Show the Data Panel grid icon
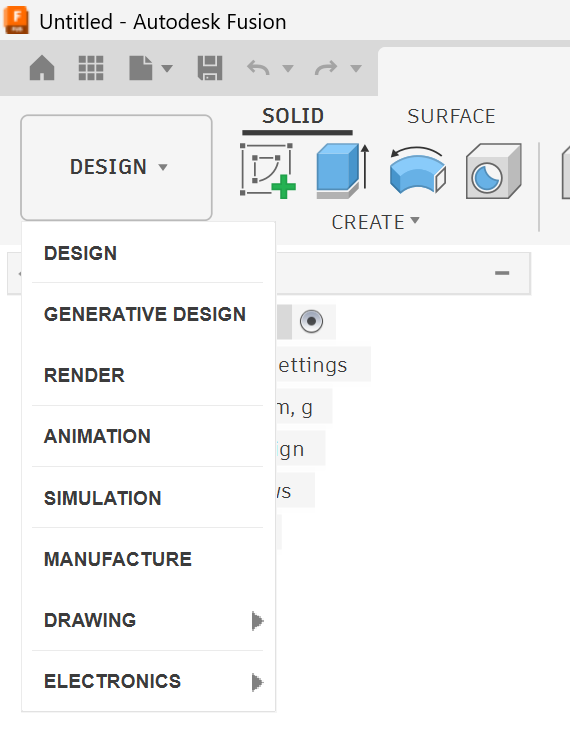Image resolution: width=570 pixels, height=730 pixels. 91,68
